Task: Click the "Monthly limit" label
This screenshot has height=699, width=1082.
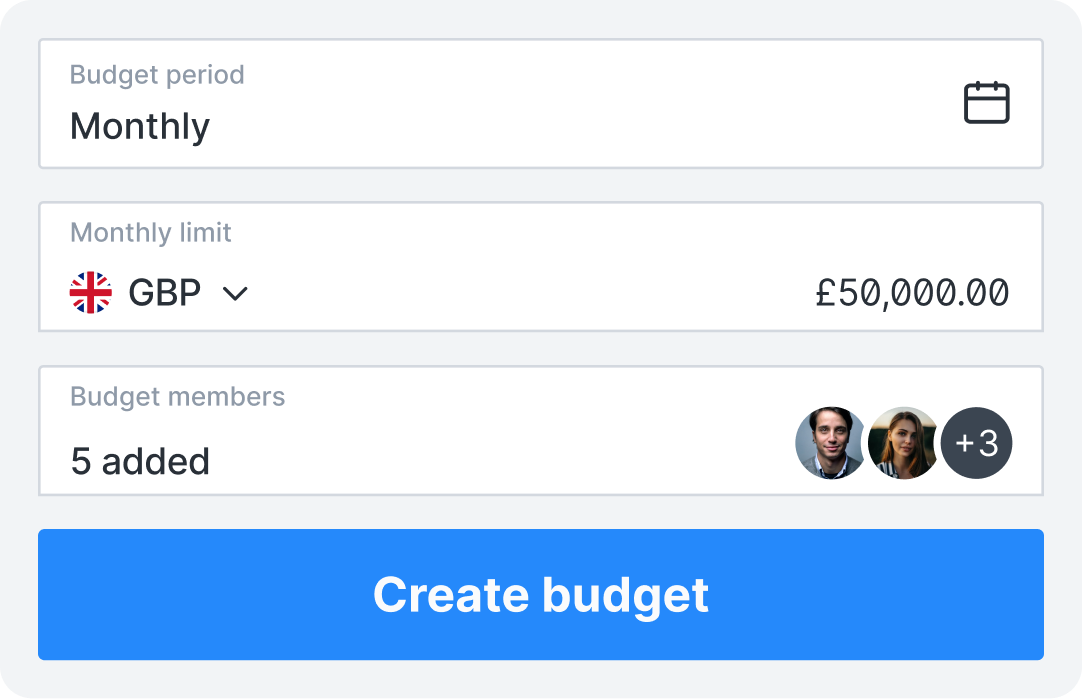Action: click(x=151, y=233)
